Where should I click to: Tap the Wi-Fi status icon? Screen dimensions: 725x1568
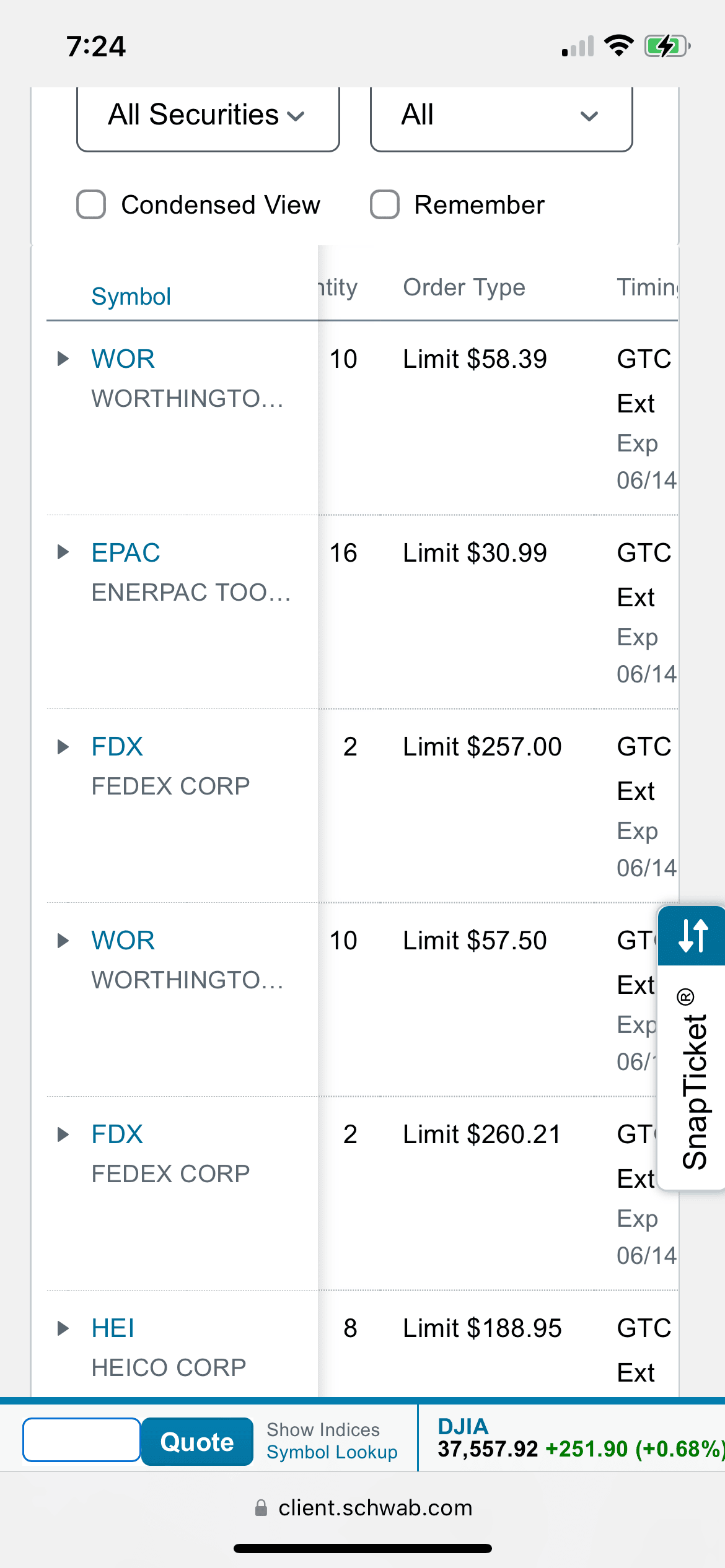point(618,46)
